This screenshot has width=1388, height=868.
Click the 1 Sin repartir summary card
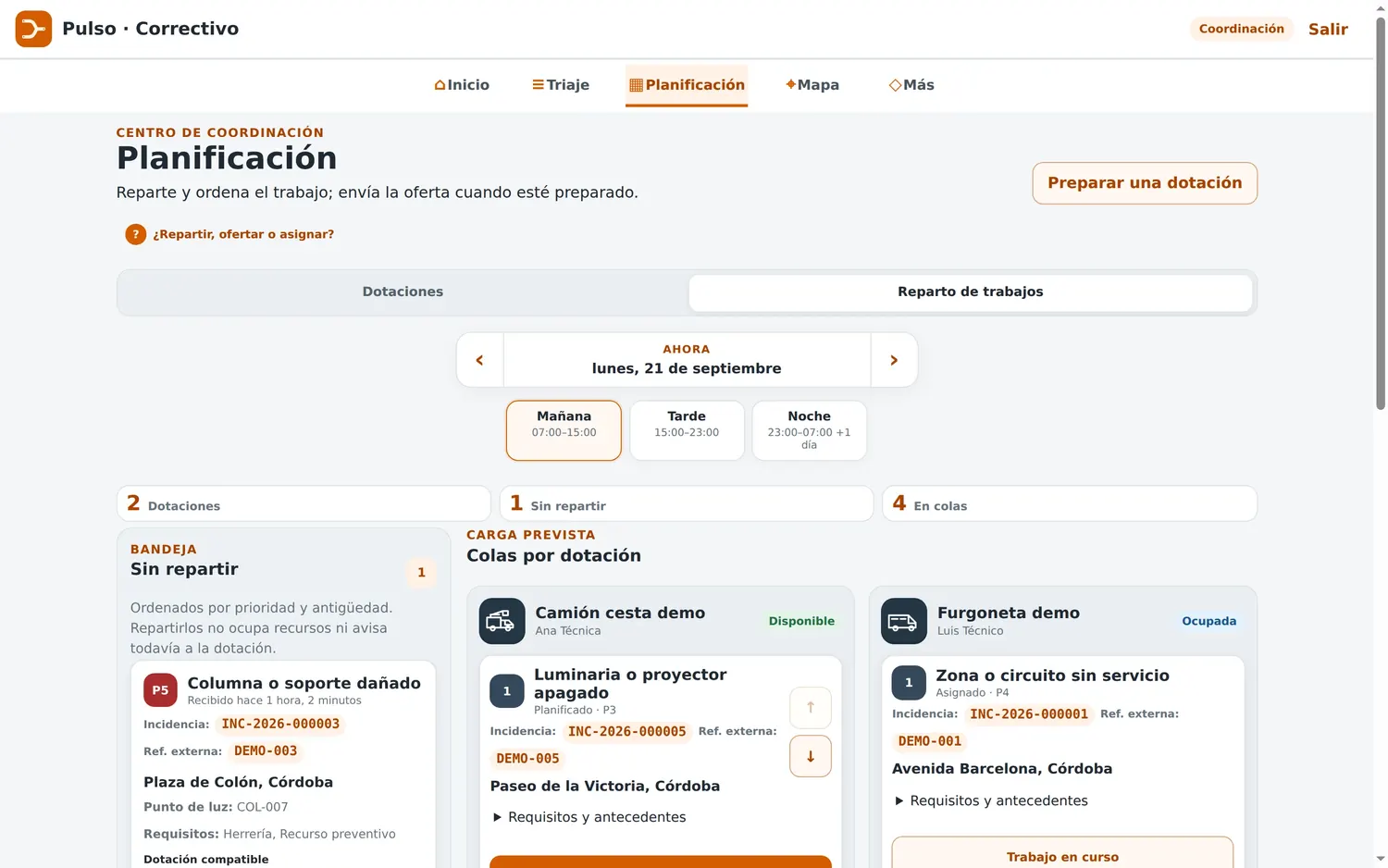click(687, 503)
